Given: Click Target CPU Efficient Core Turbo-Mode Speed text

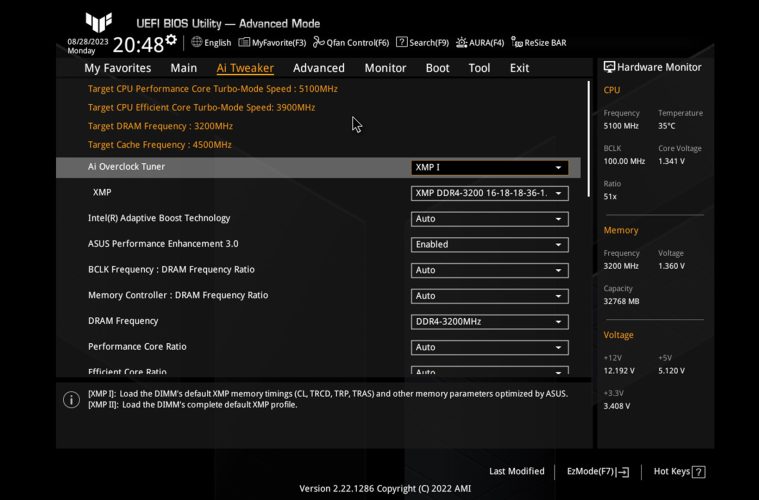Looking at the screenshot, I should point(201,107).
